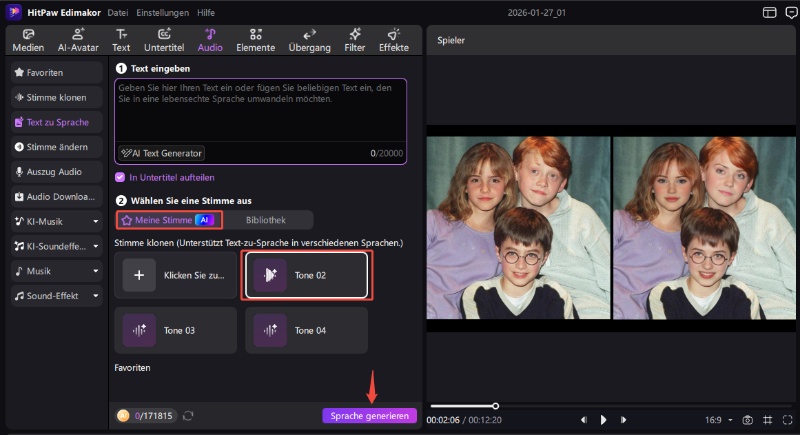
Task: Click the 0/171815 credits counter
Action: pos(154,416)
